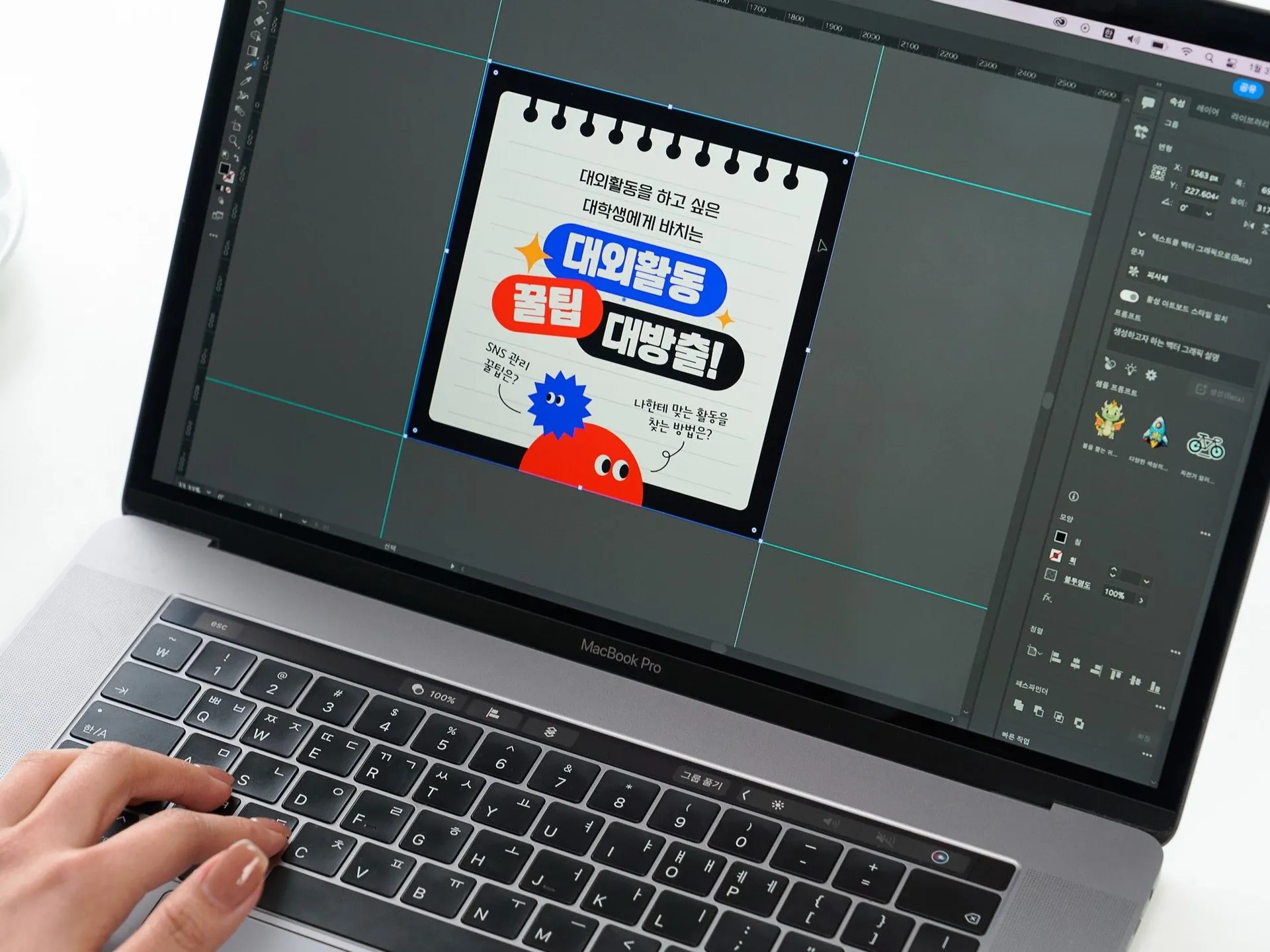Select the Eyedropper tool in toolbar
The height and width of the screenshot is (952, 1270).
pos(245,81)
